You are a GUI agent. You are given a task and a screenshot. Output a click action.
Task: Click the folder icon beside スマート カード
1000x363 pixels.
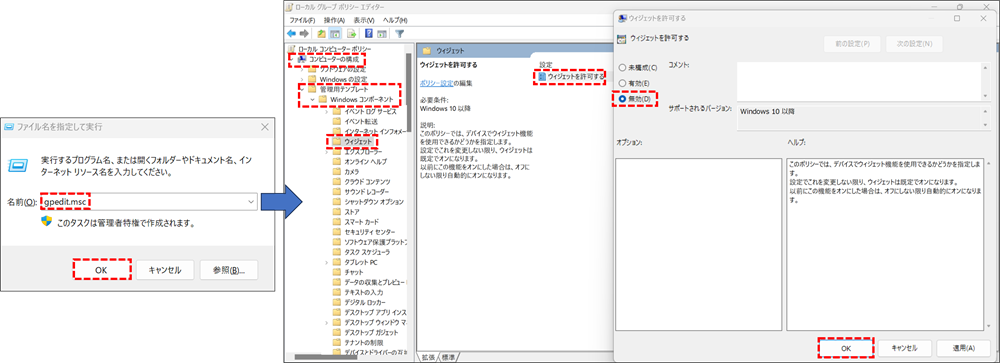pos(337,221)
